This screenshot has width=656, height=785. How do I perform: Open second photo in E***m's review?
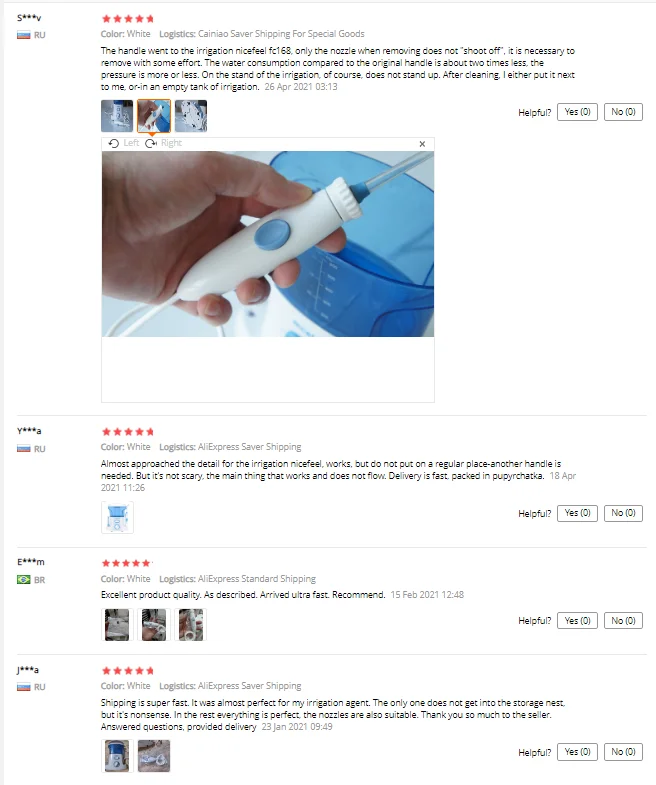pos(154,624)
